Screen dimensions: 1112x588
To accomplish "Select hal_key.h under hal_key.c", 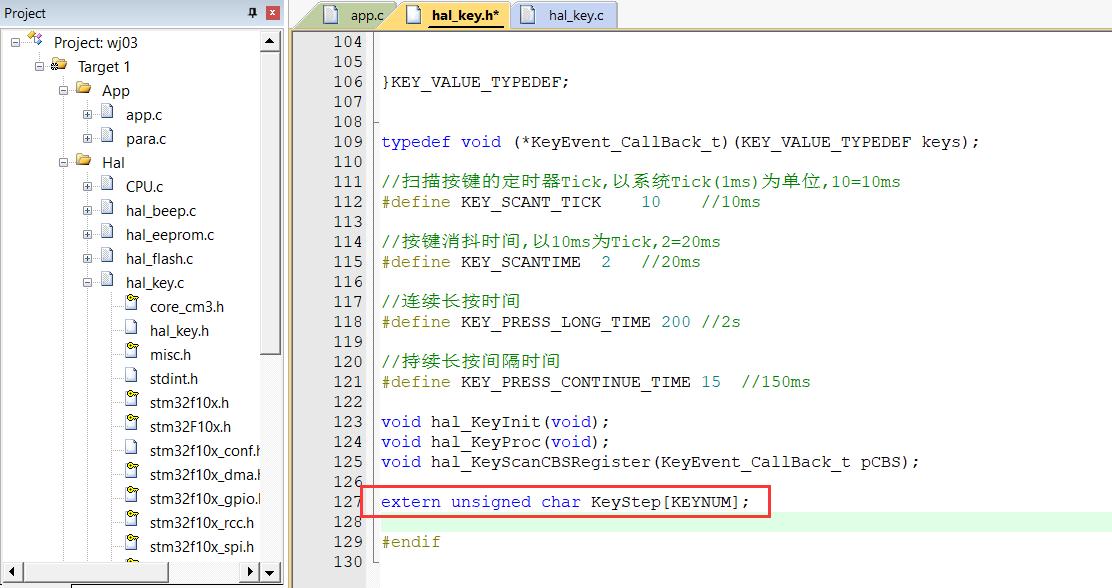I will pyautogui.click(x=179, y=331).
